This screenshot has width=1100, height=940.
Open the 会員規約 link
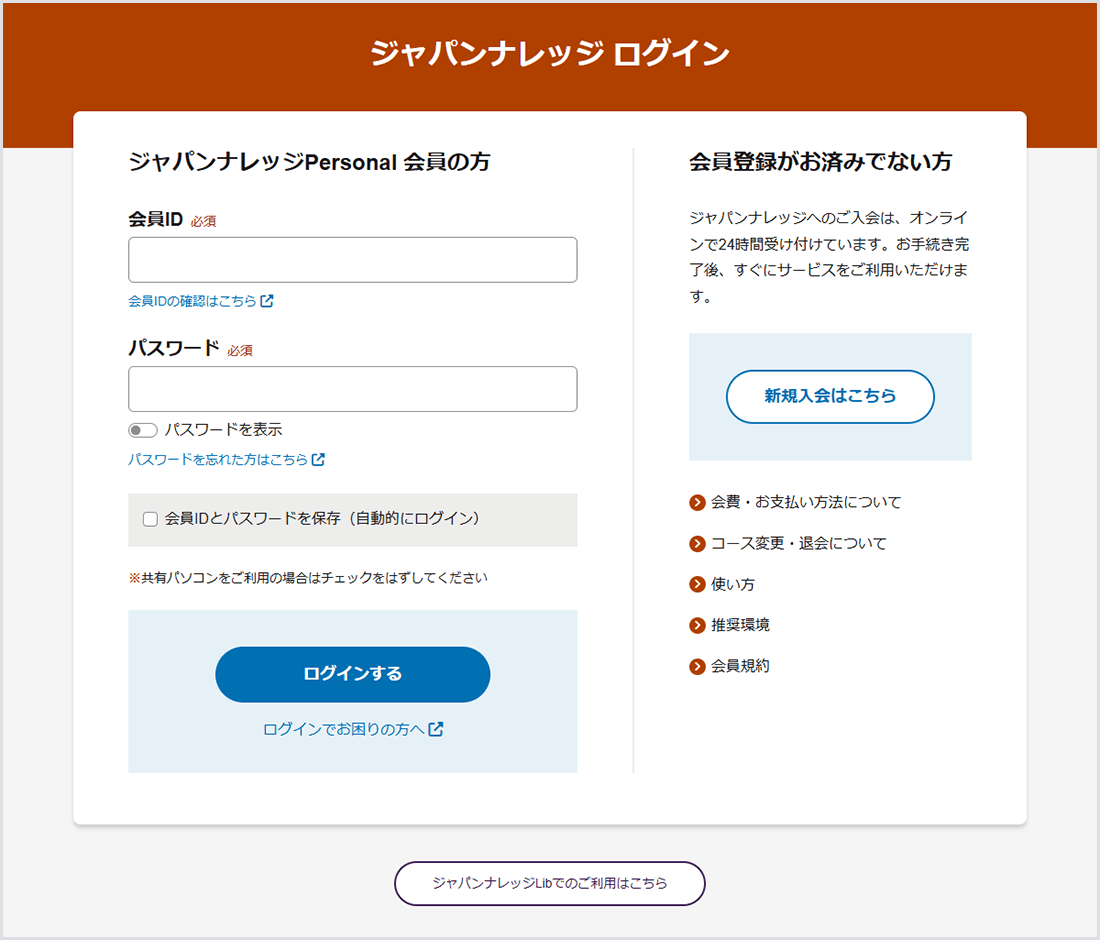[x=740, y=666]
